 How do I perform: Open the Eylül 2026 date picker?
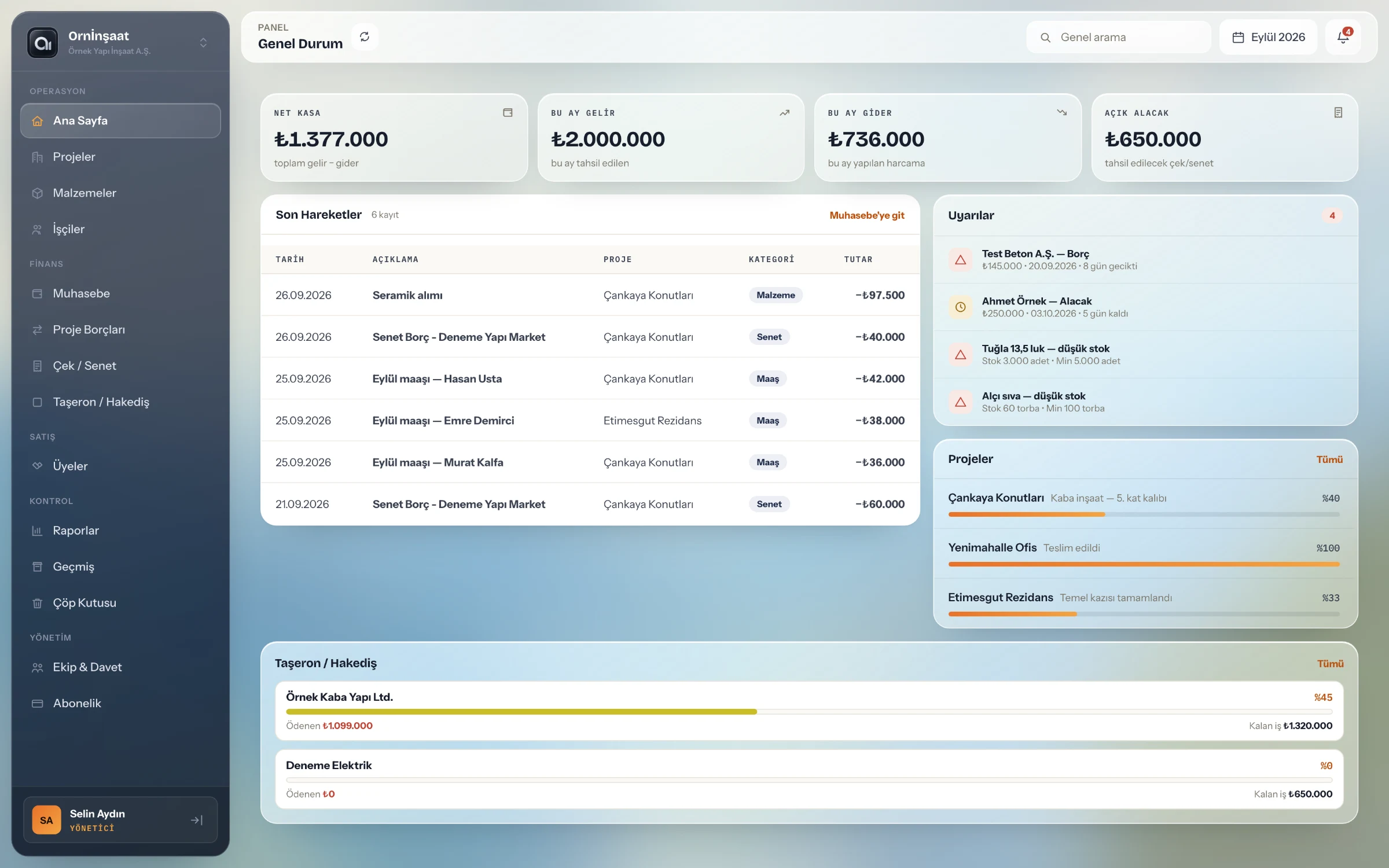tap(1269, 37)
